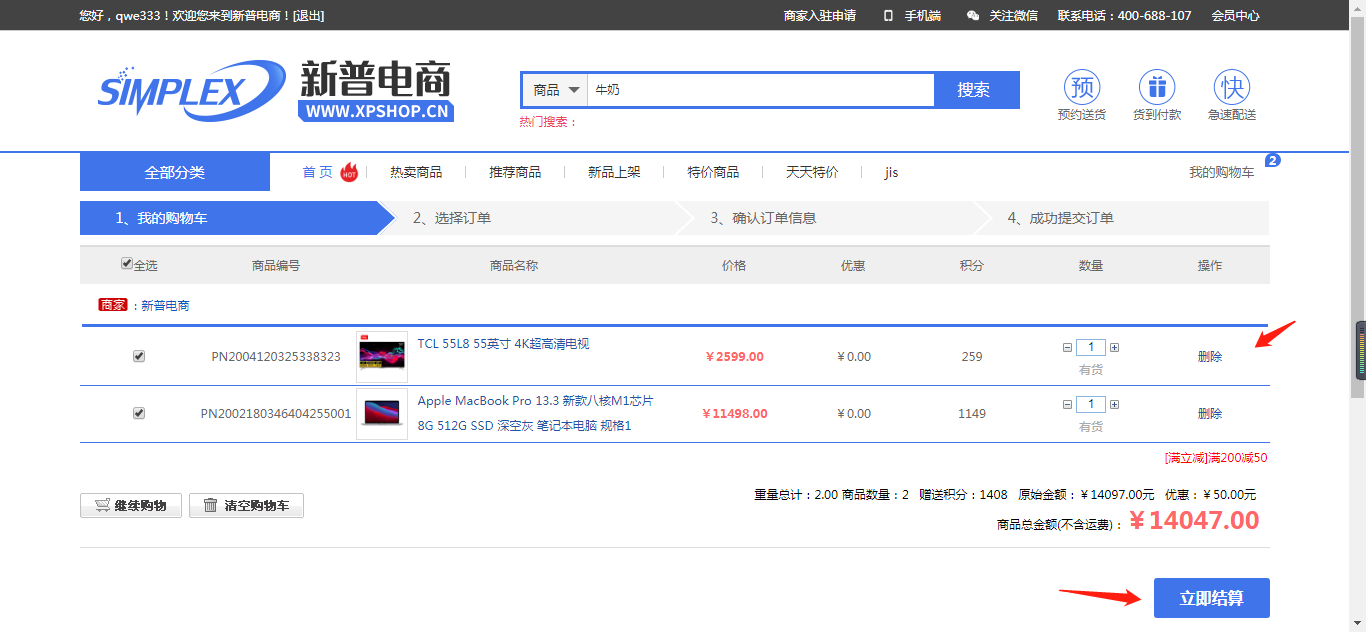The height and width of the screenshot is (632, 1366).
Task: Expand the 全部分类 category menu
Action: tap(175, 172)
